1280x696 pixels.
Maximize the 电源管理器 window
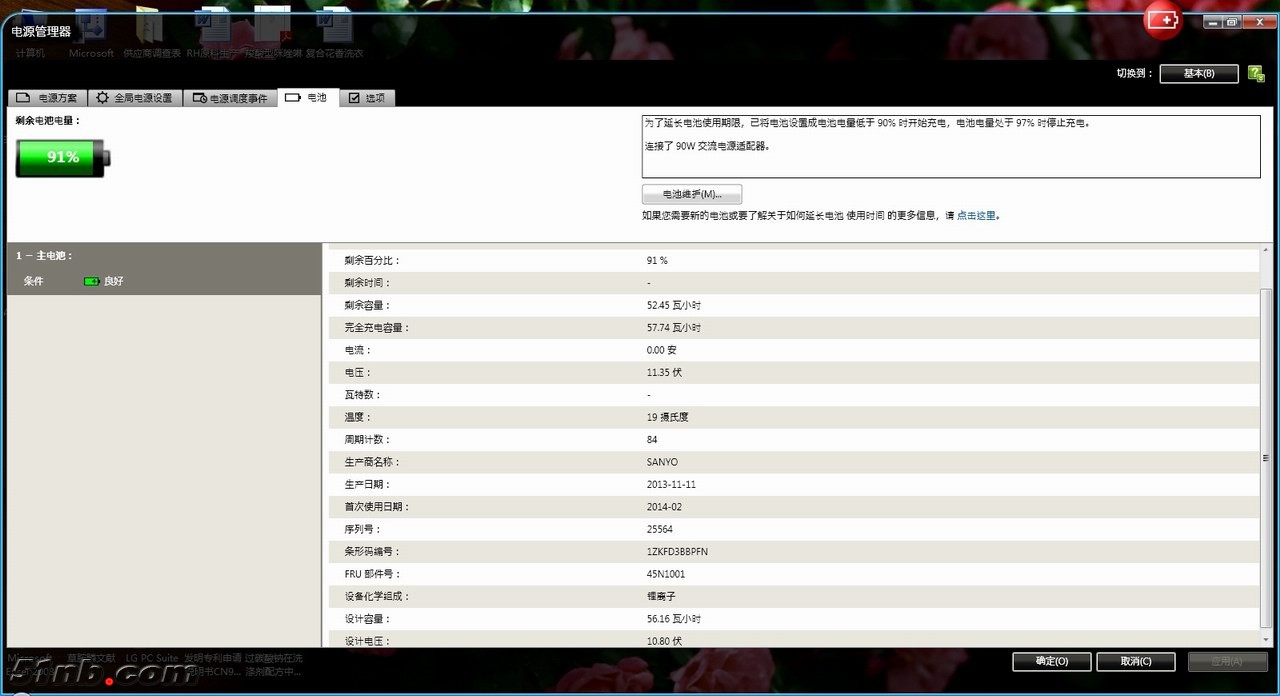pyautogui.click(x=1231, y=22)
